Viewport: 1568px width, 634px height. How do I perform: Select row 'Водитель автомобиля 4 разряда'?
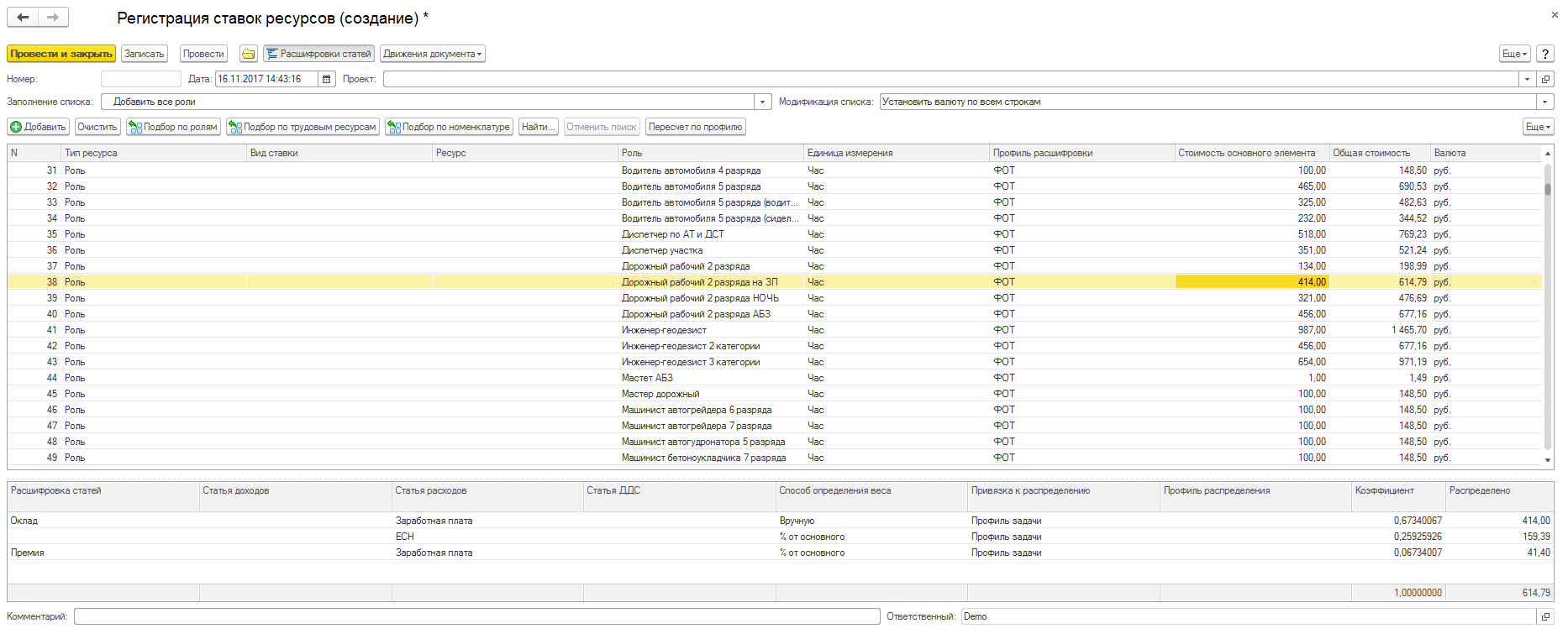(x=775, y=170)
